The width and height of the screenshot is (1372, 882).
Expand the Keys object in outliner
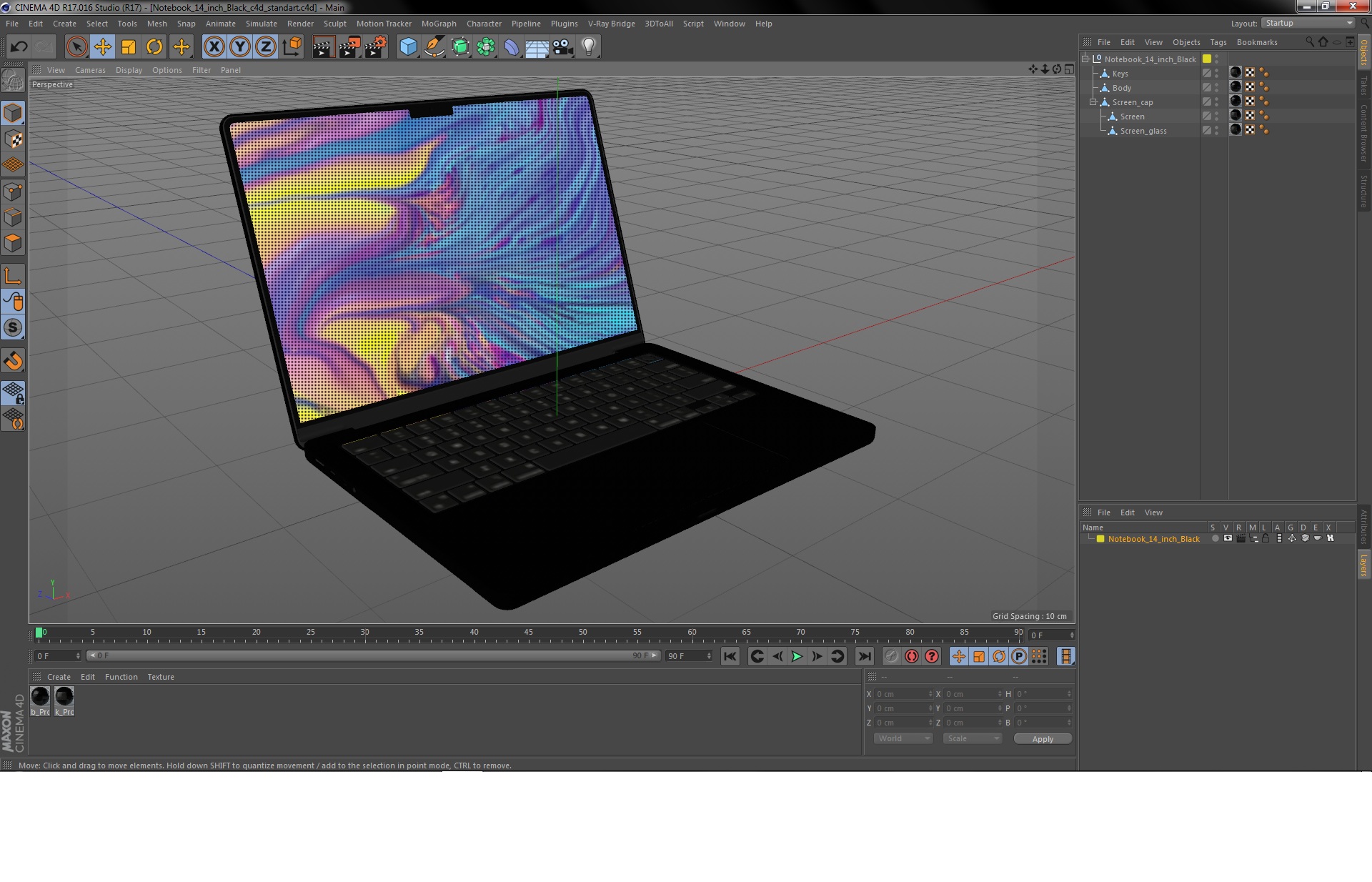tap(1093, 73)
